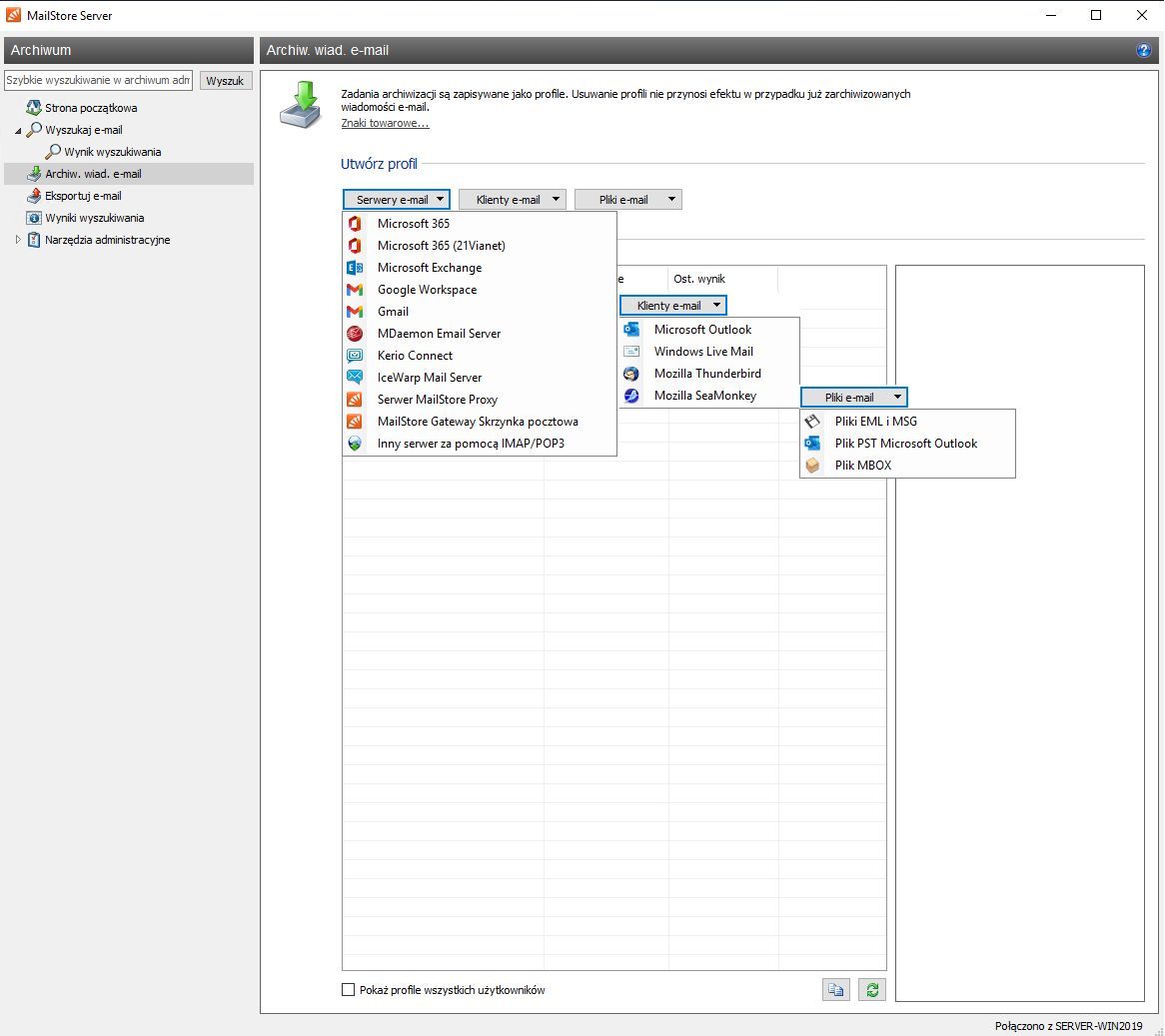The width and height of the screenshot is (1165, 1036).
Task: Select Eksportuj e-mail tree item
Action: point(83,196)
